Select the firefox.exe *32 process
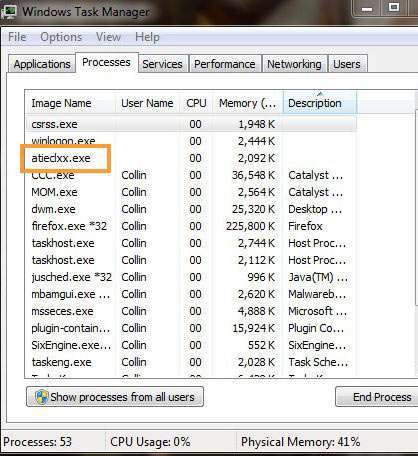This screenshot has width=418, height=456. (x=191, y=226)
